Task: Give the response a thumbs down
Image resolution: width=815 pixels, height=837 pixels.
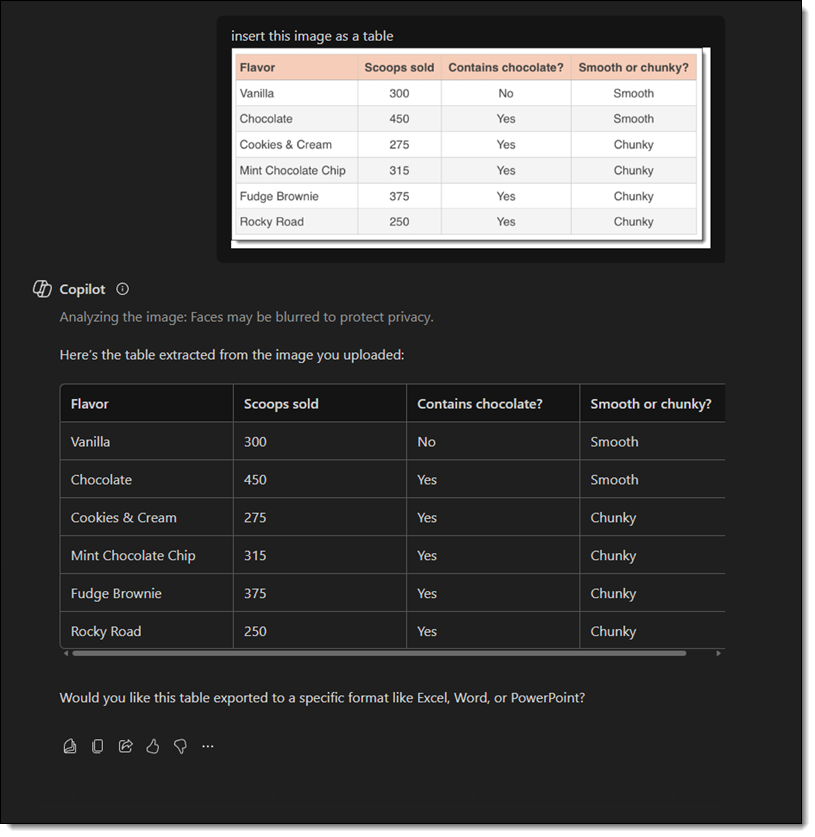Action: click(x=180, y=746)
